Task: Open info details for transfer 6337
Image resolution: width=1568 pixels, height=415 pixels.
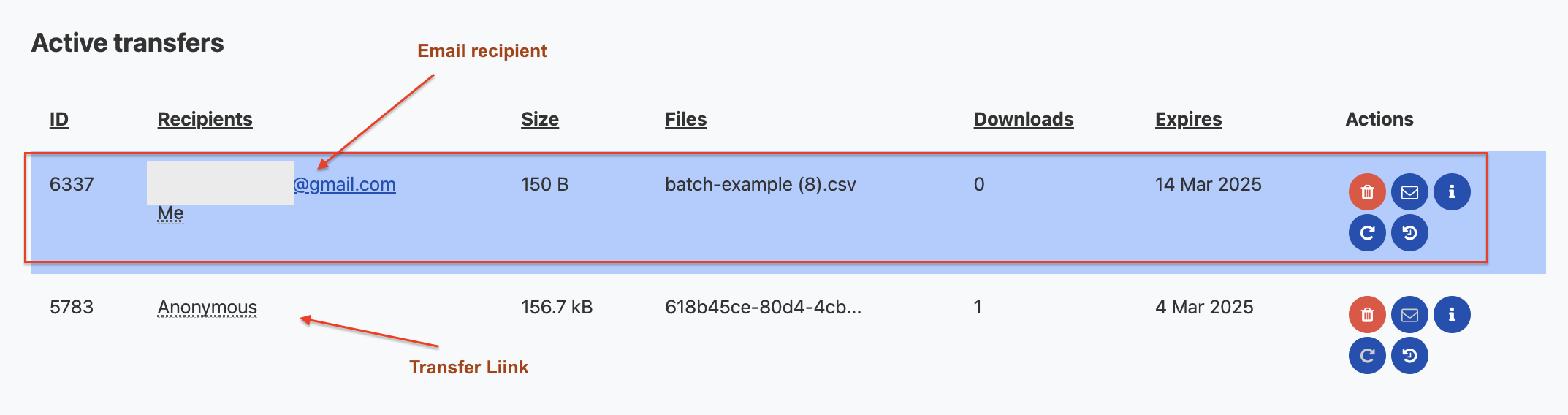Action: 1452,192
